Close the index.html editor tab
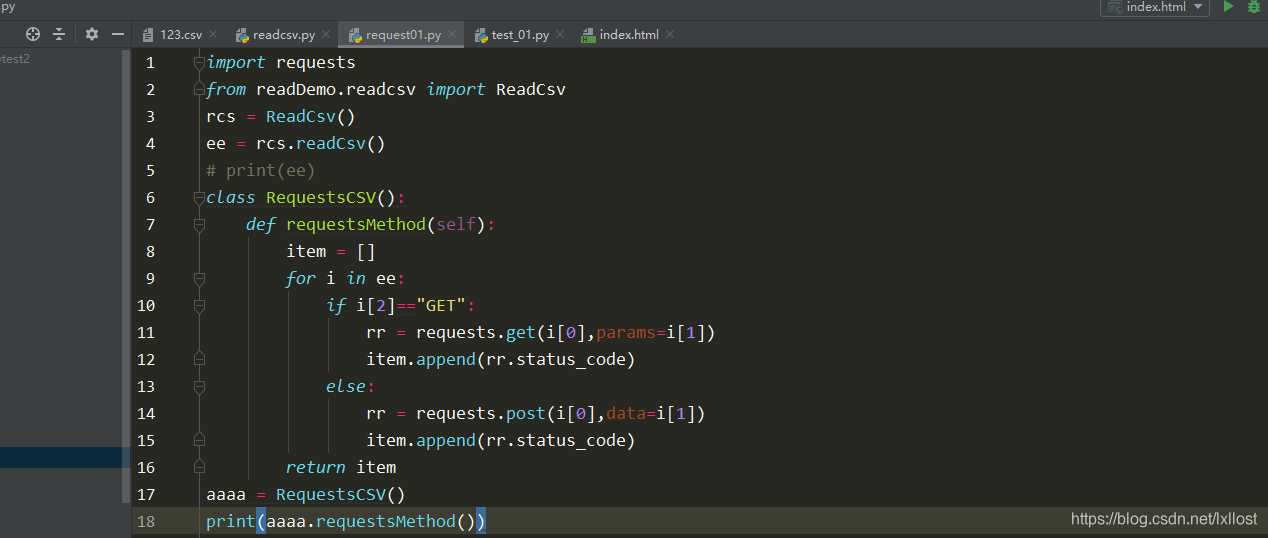The height and width of the screenshot is (538, 1268). click(x=669, y=35)
